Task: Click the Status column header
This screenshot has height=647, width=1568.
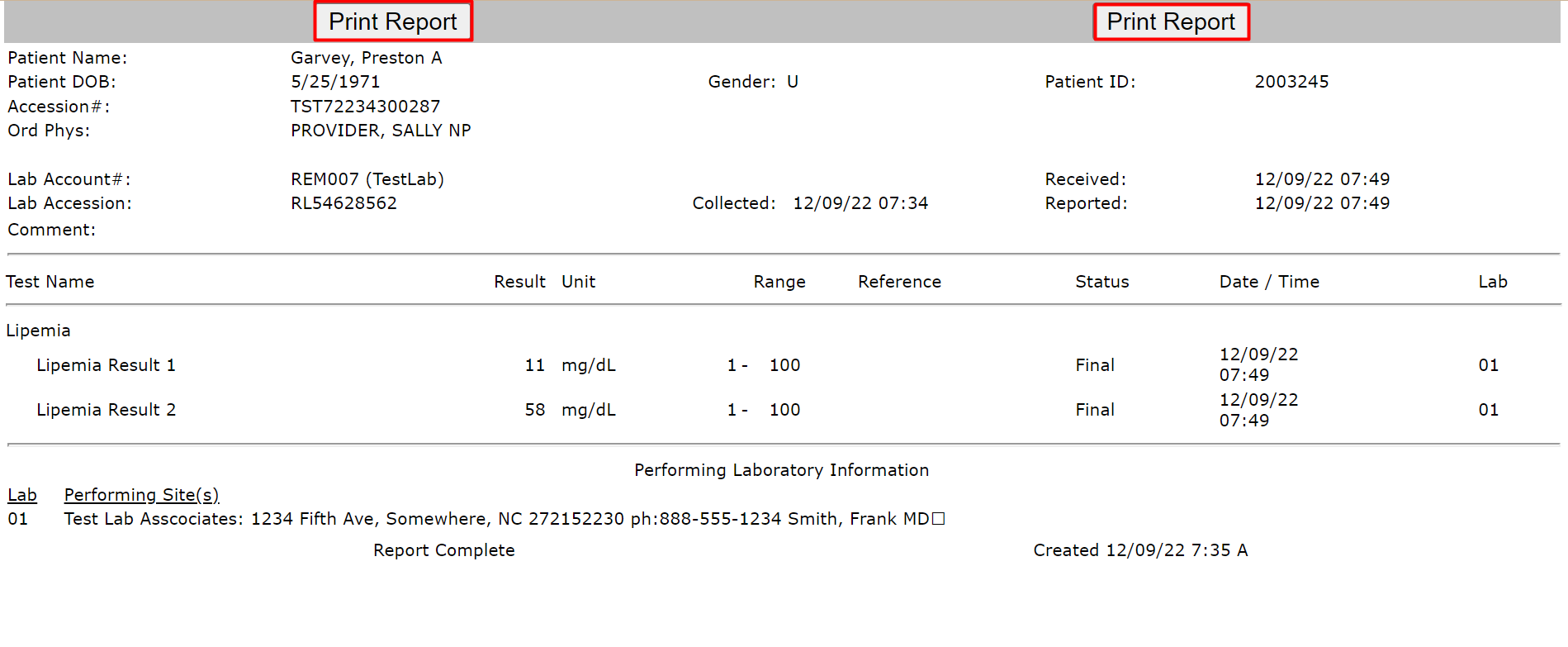Action: pyautogui.click(x=1102, y=282)
